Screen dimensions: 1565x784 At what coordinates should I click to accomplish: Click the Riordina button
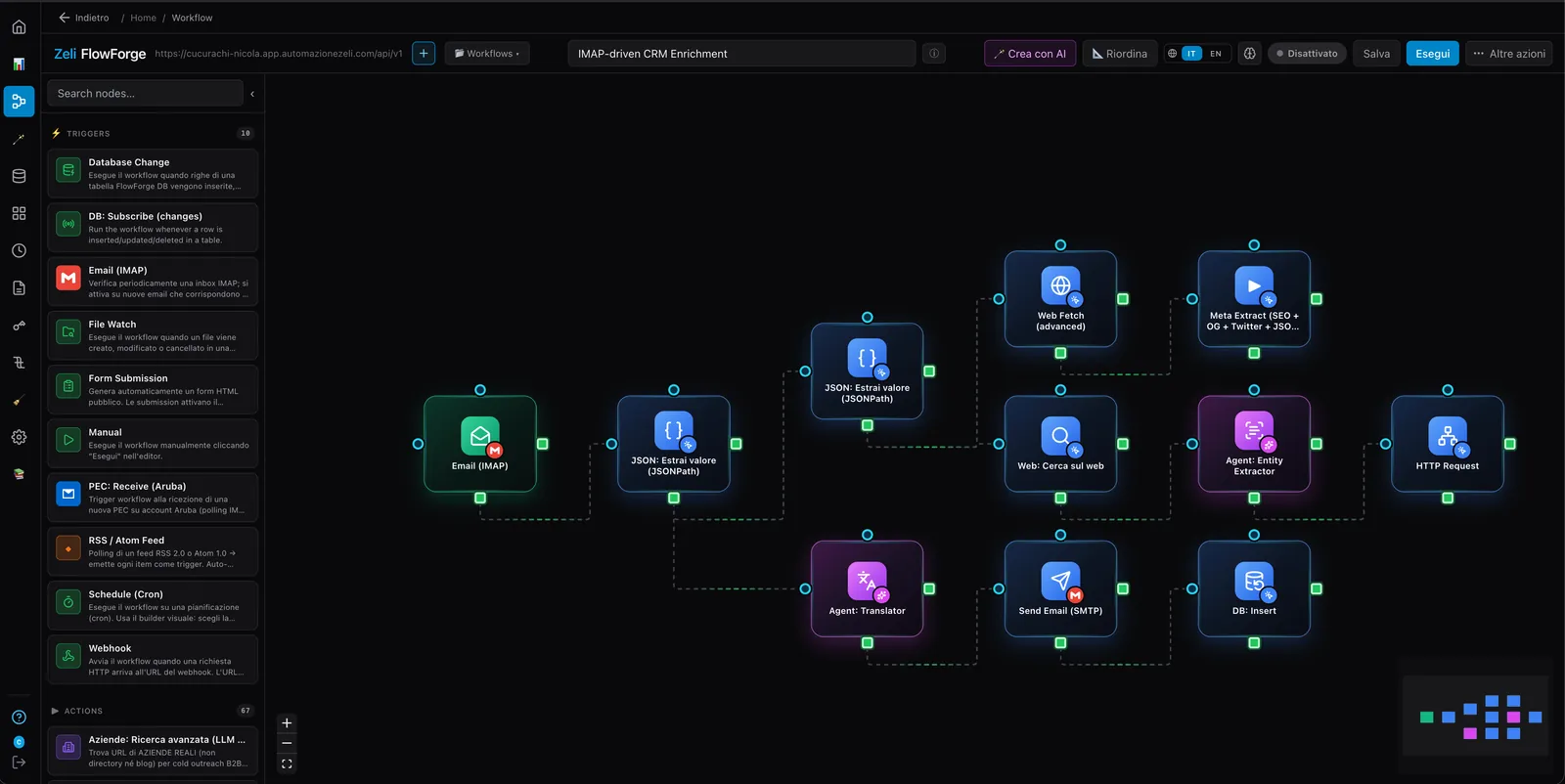coord(1120,54)
